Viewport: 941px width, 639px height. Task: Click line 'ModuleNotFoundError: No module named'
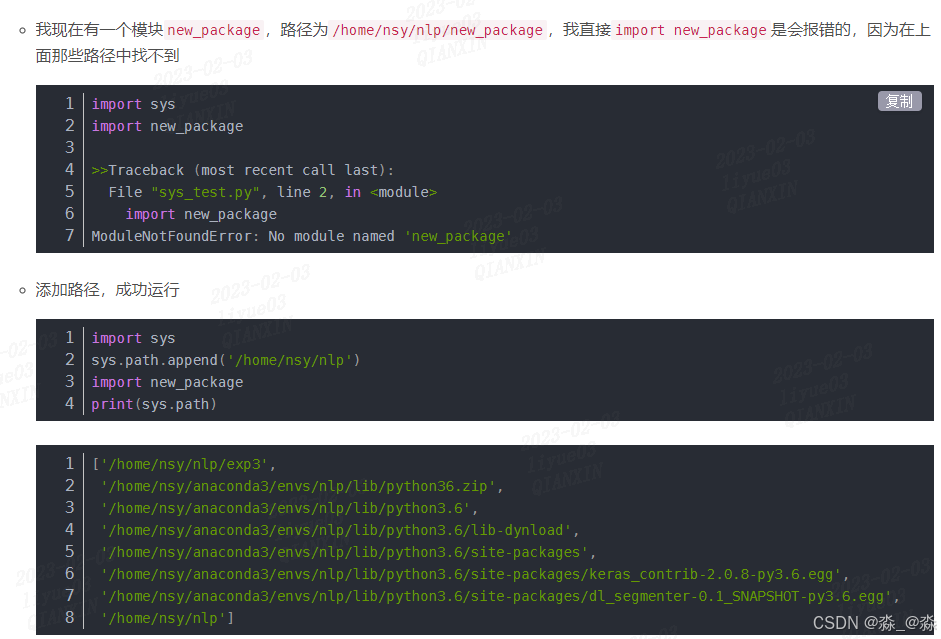302,236
